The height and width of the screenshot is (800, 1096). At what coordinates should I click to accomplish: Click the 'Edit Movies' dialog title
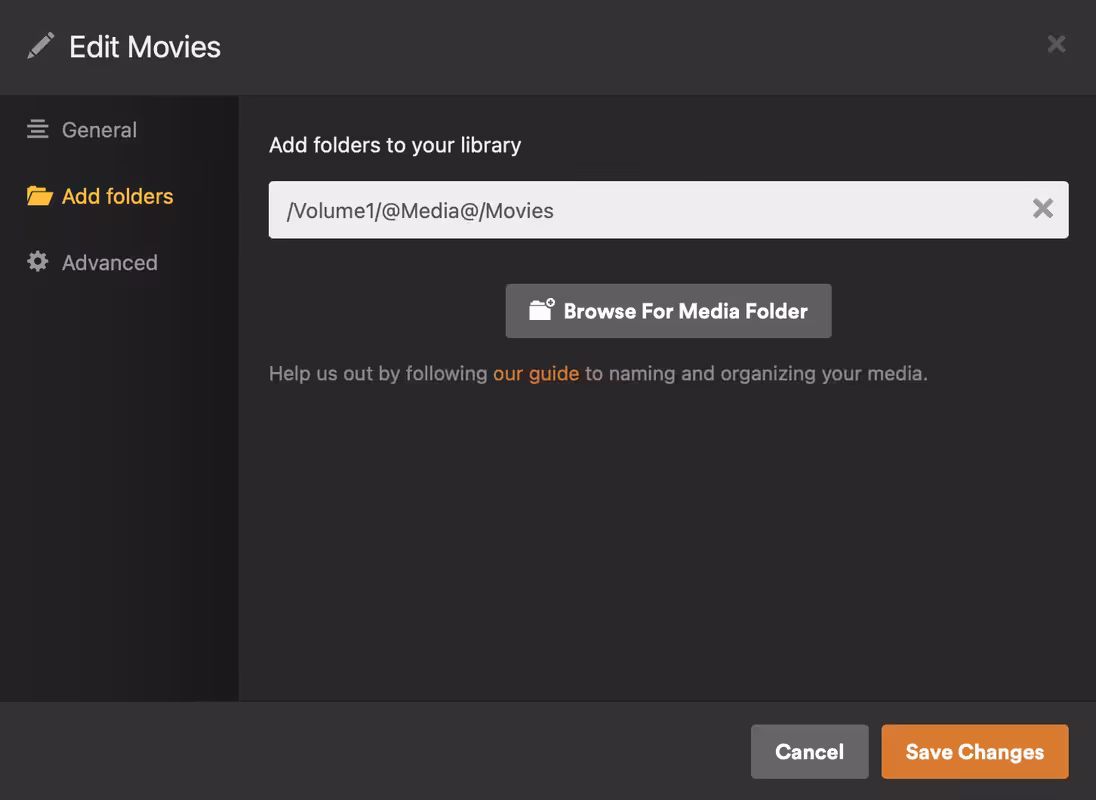pos(145,47)
